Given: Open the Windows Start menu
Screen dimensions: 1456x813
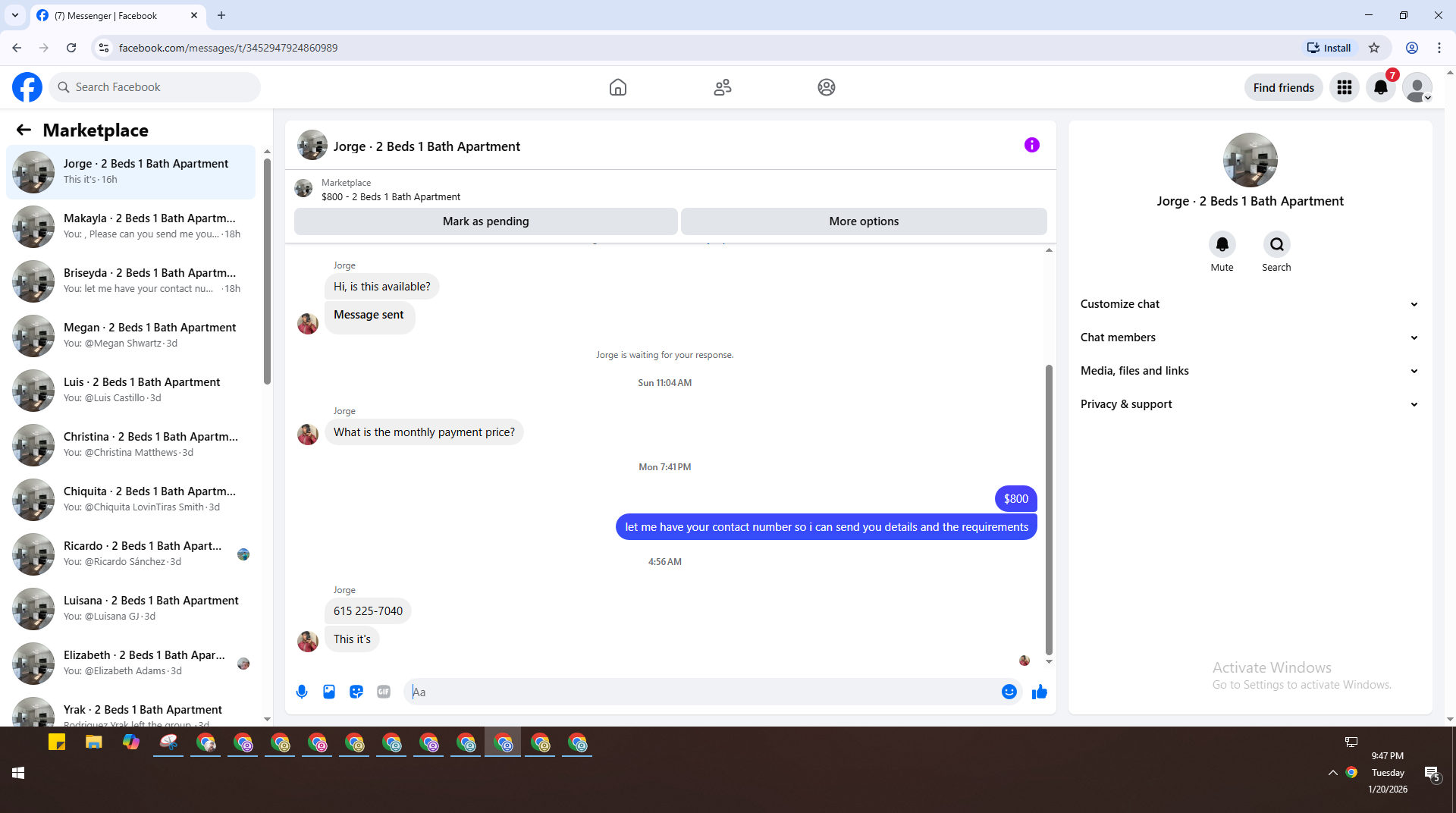Looking at the screenshot, I should click(18, 772).
